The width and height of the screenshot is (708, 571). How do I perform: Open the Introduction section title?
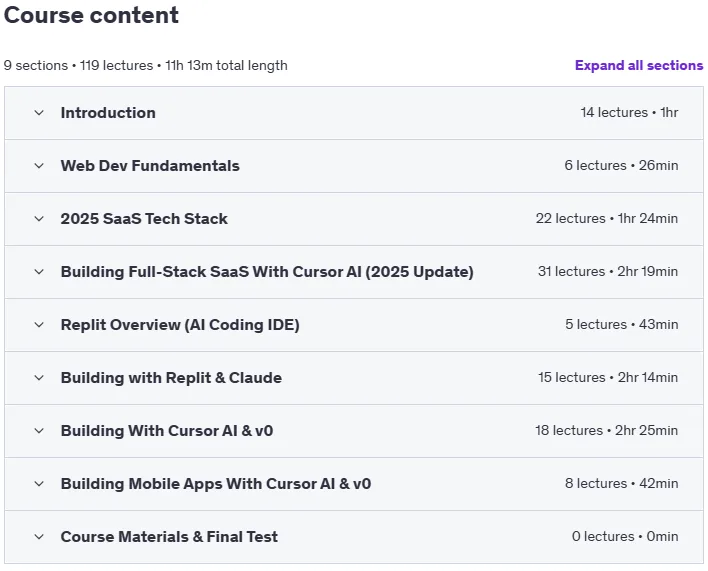[x=108, y=113]
